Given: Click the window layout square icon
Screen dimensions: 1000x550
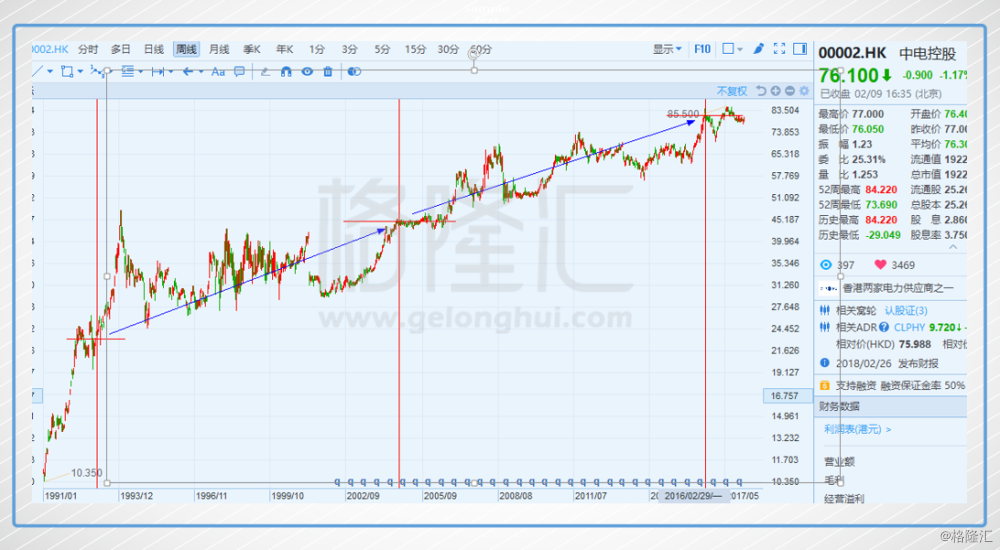Looking at the screenshot, I should pyautogui.click(x=728, y=48).
